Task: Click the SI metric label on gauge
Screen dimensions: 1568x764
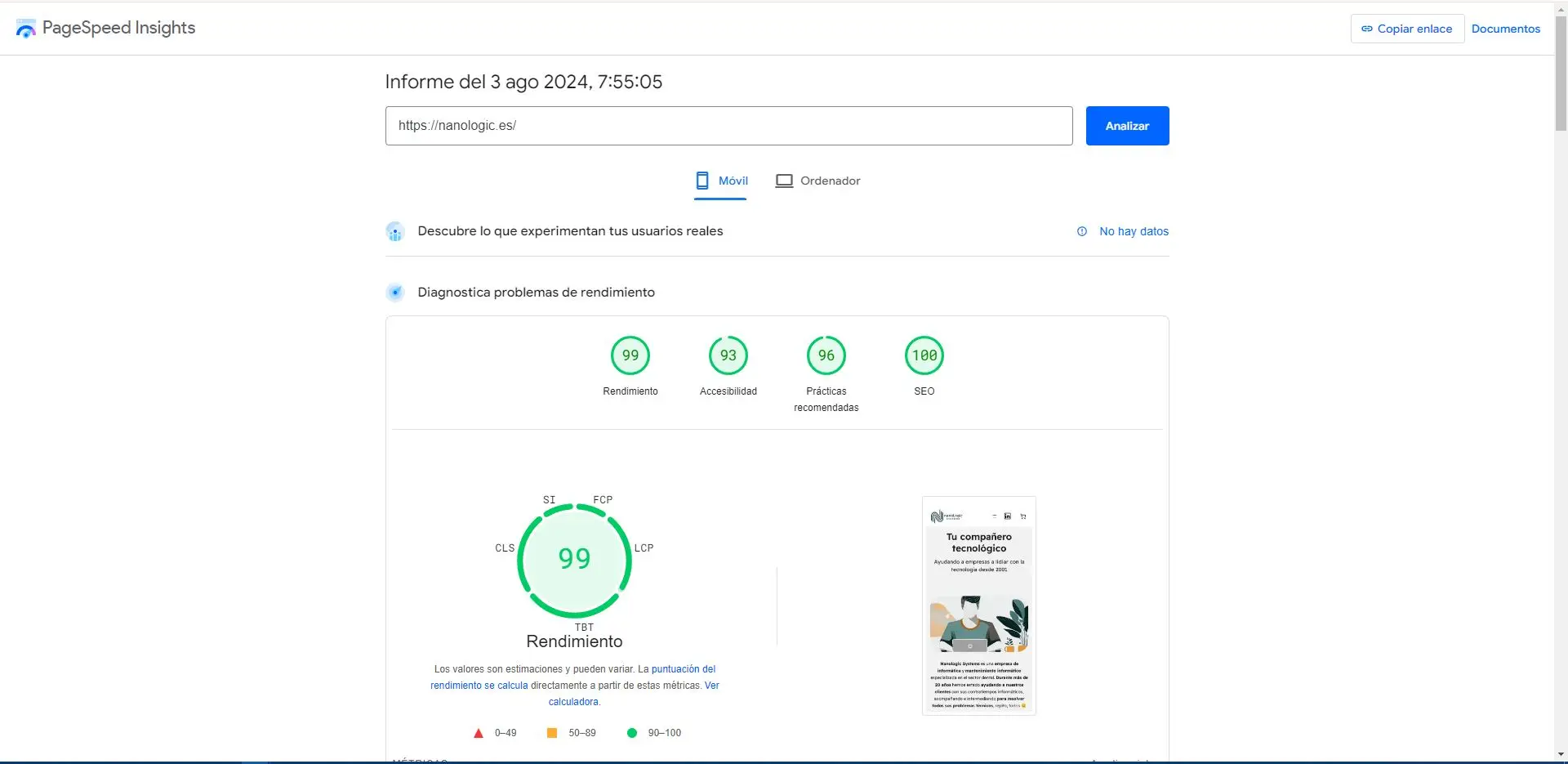Action: [550, 499]
